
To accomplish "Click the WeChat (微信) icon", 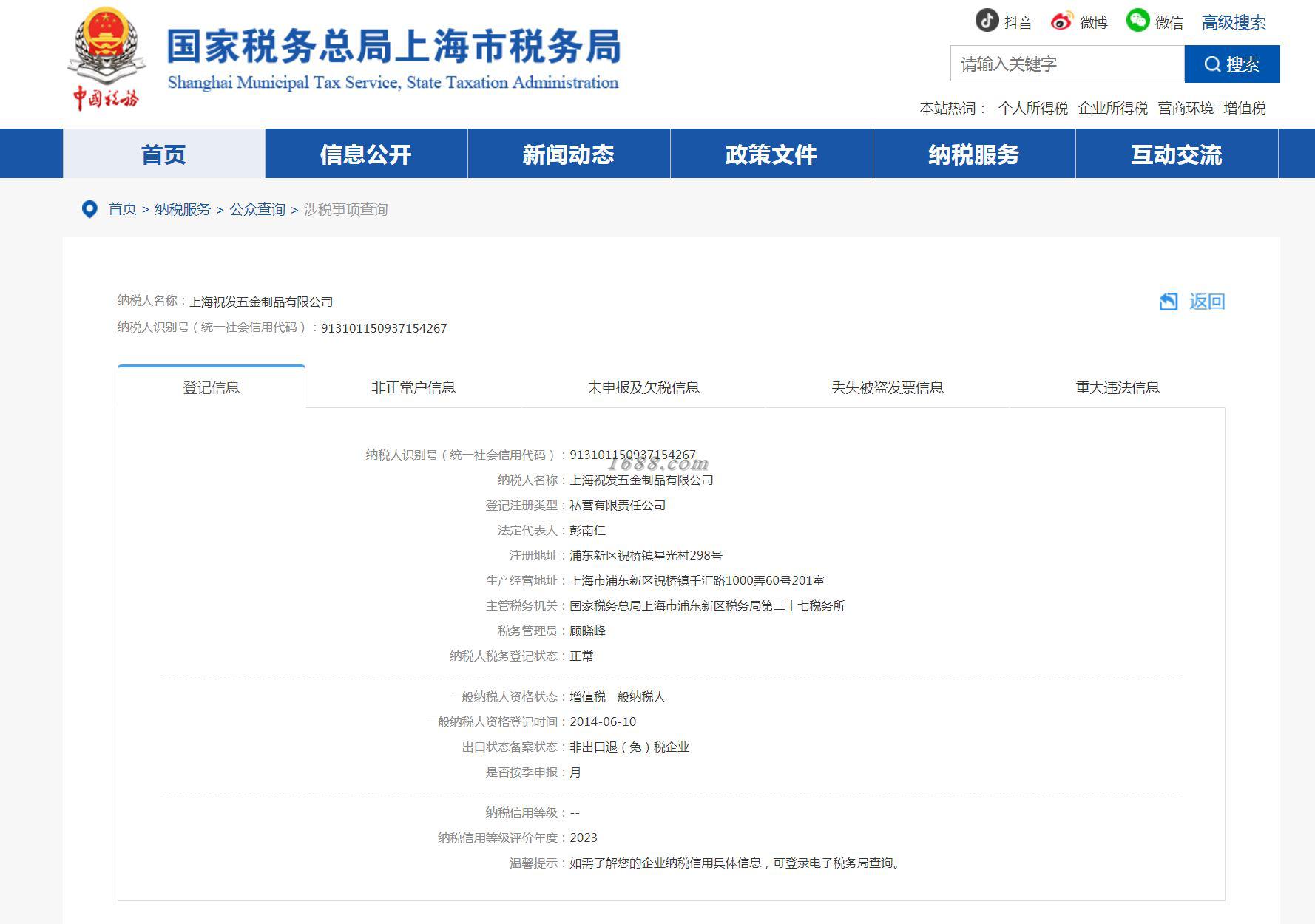I will pyautogui.click(x=1137, y=21).
